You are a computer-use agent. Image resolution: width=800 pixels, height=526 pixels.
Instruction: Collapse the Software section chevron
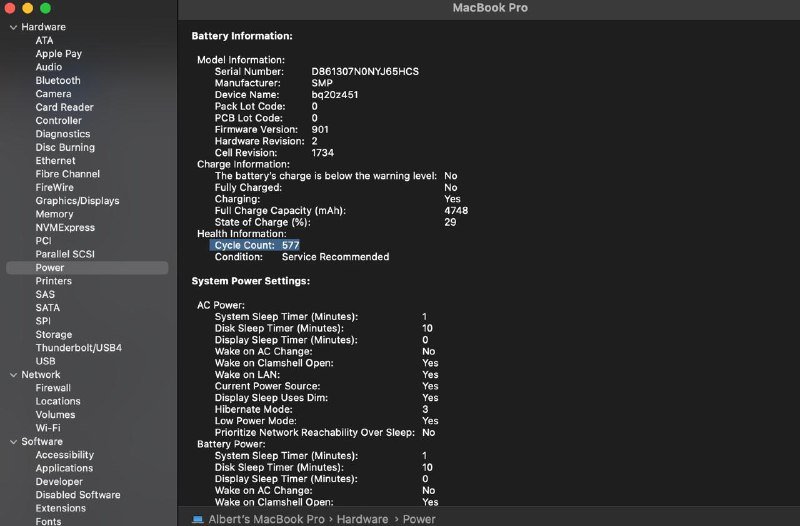[x=13, y=442]
